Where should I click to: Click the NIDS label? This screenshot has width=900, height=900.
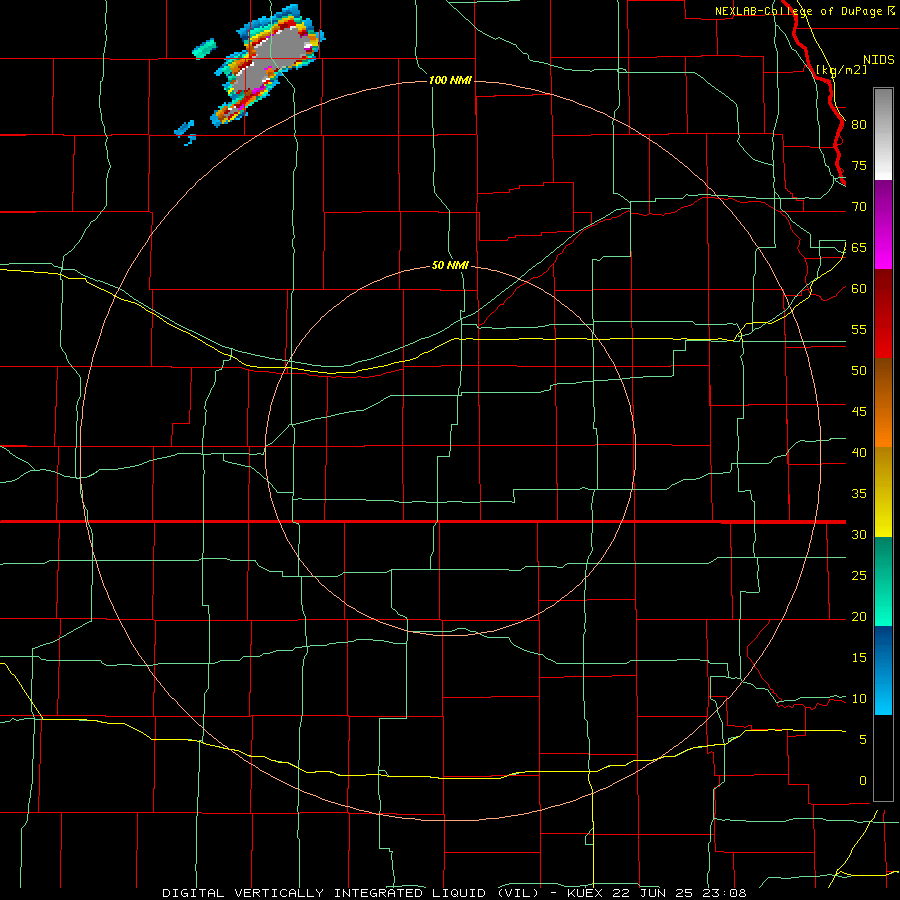coord(878,60)
